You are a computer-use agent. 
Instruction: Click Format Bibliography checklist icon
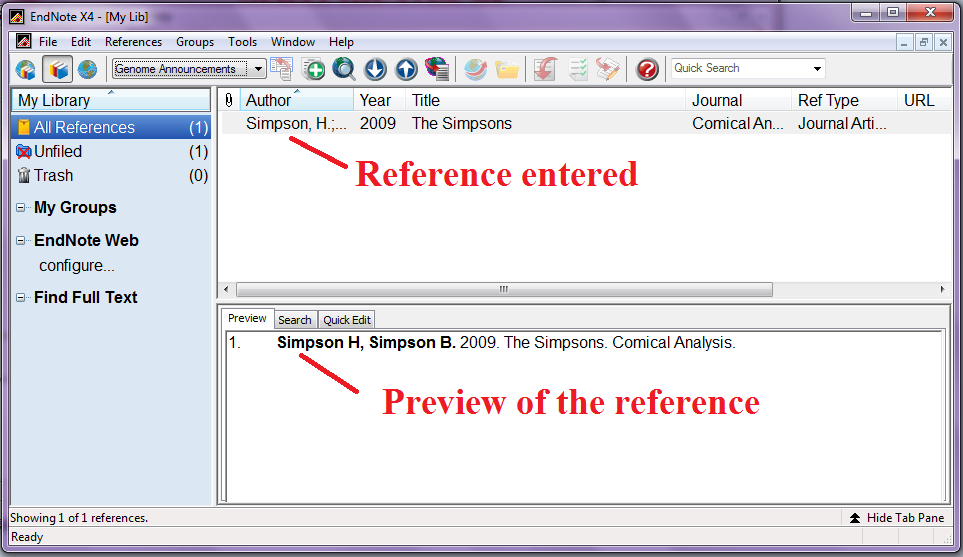[x=577, y=69]
